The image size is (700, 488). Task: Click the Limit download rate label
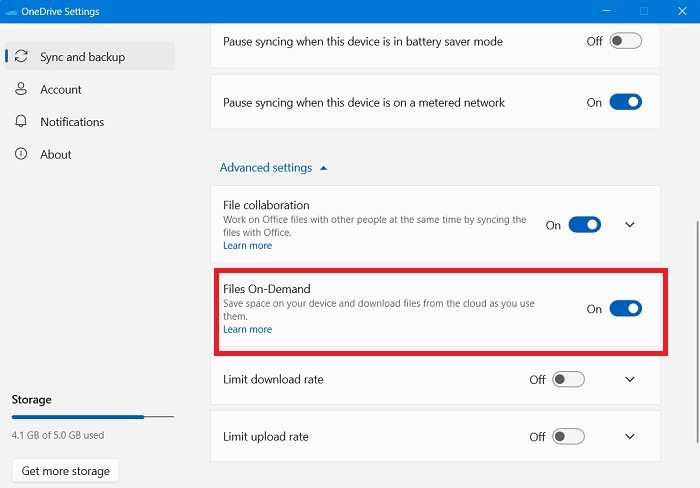point(273,380)
